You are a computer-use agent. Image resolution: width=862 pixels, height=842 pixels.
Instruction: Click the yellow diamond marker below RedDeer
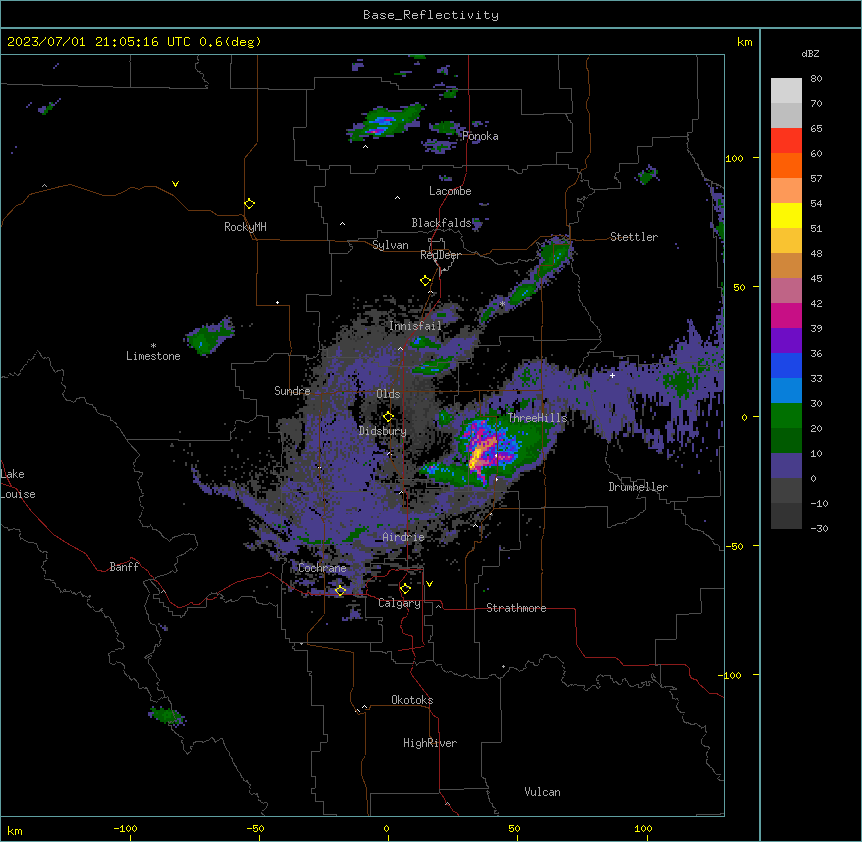click(x=425, y=281)
